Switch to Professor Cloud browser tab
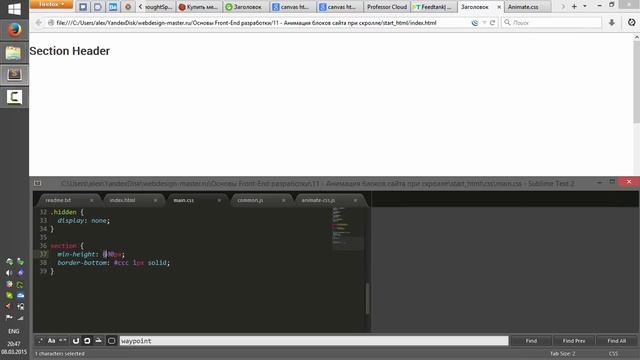This screenshot has height=360, width=640. (x=387, y=7)
